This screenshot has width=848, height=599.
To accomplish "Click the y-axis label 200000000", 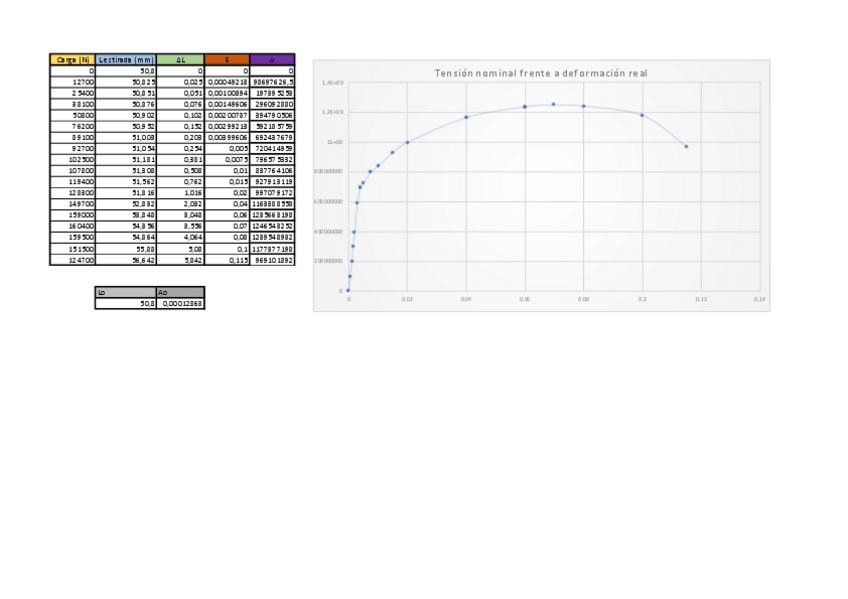I will click(x=328, y=261).
